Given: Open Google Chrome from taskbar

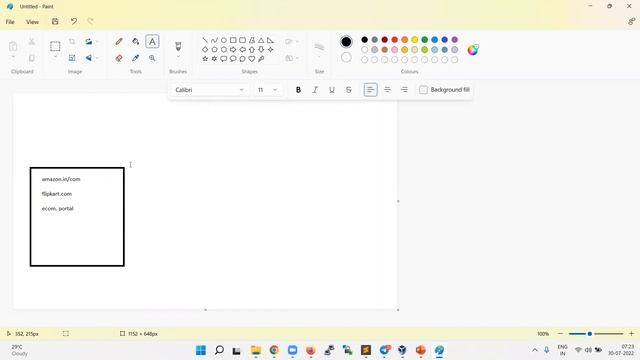Looking at the screenshot, I should [274, 350].
